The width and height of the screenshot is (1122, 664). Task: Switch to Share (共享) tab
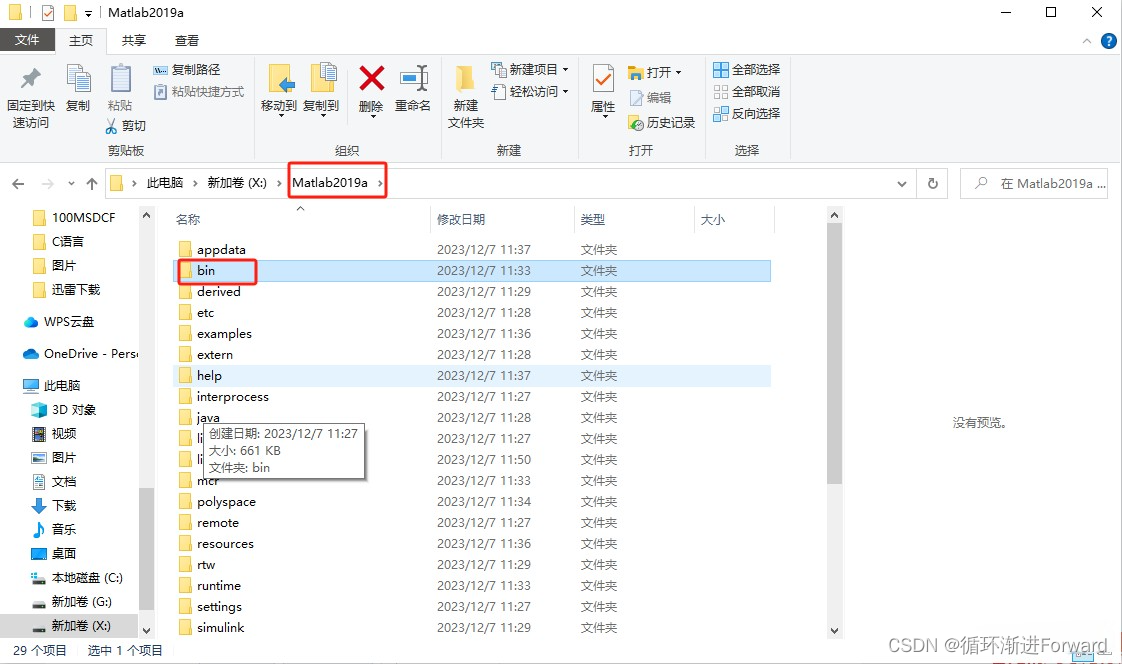[x=134, y=41]
